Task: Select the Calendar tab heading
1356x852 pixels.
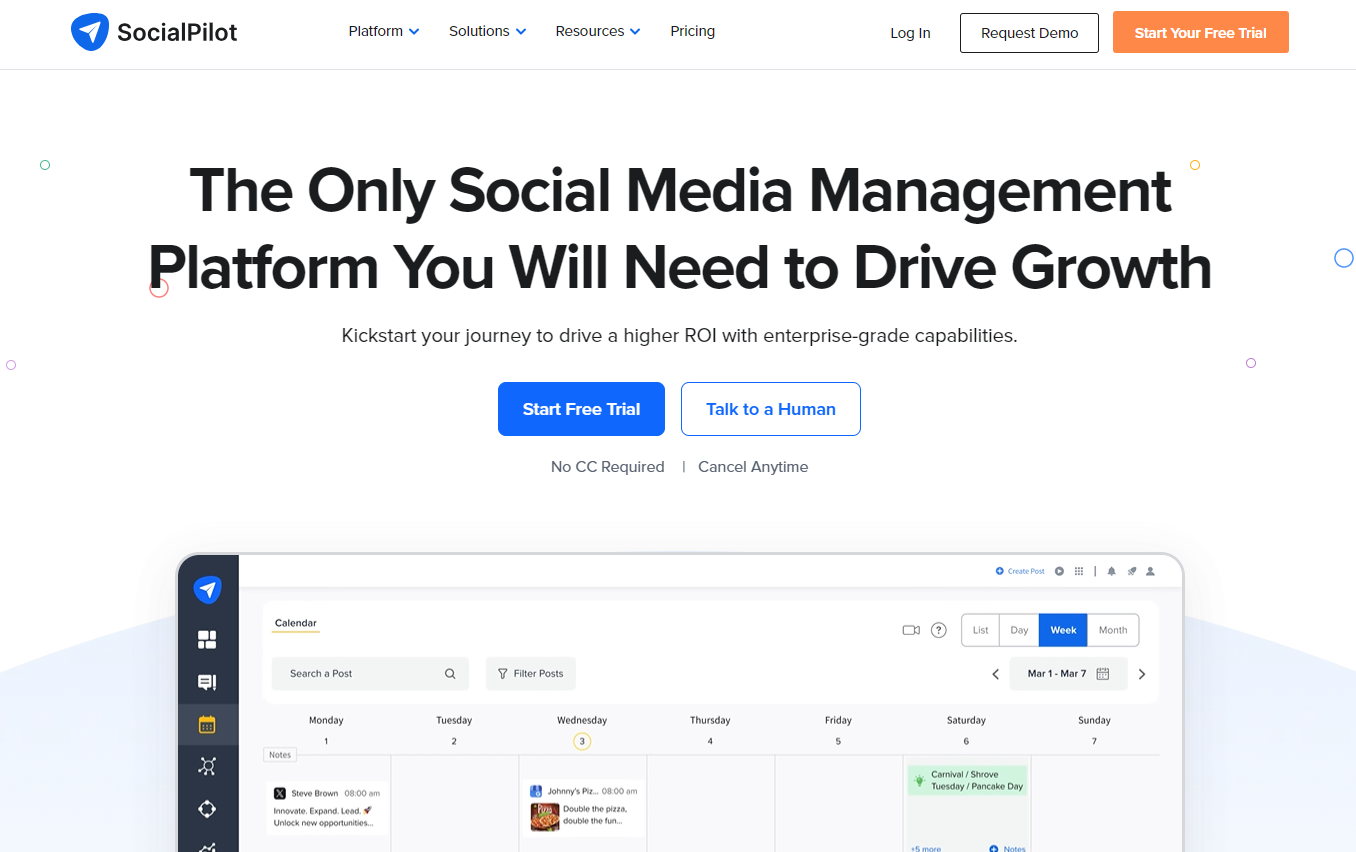Action: 296,624
